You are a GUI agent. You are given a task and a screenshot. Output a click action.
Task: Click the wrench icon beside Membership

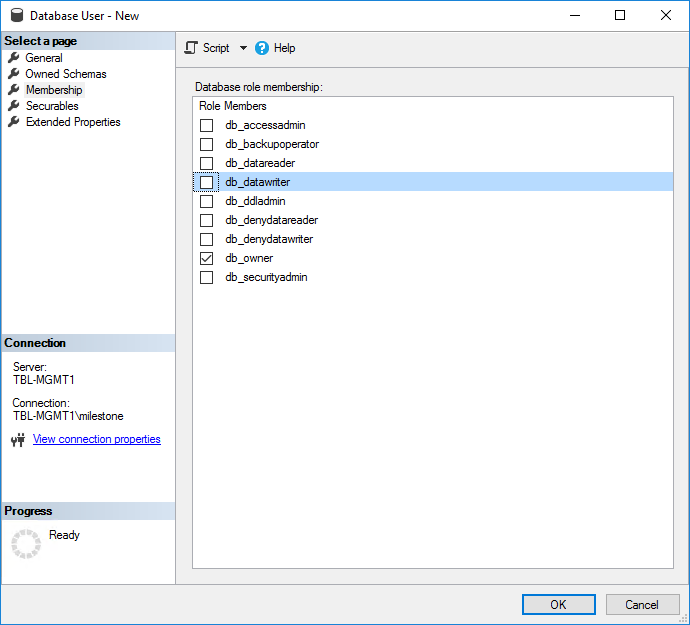[14, 90]
